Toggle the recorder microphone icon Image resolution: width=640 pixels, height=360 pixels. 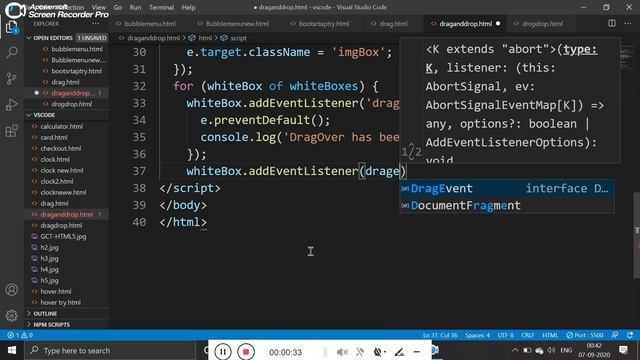pyautogui.click(x=360, y=352)
